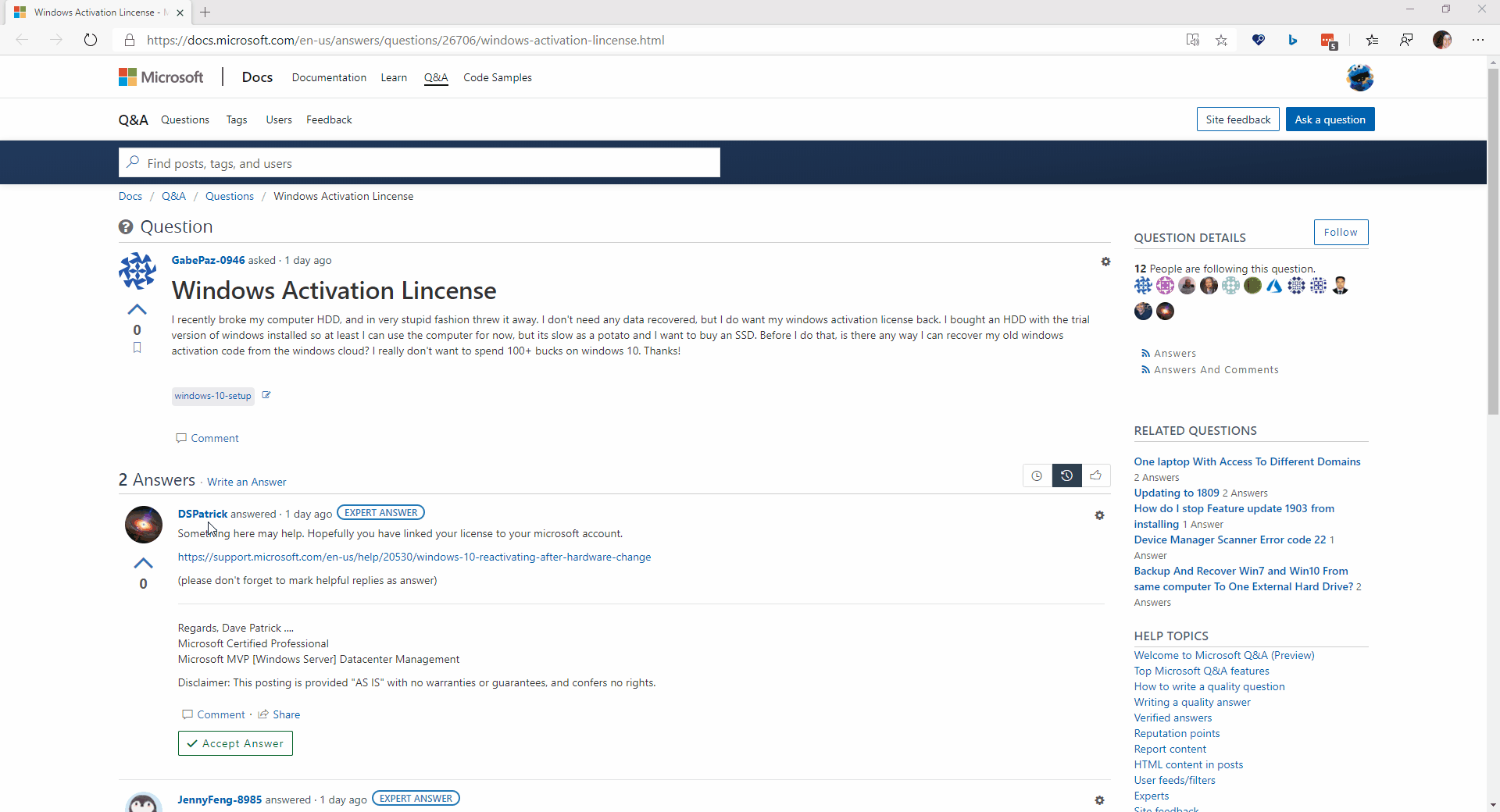Open the support.microsoft.com reactivating link
1500x812 pixels.
(414, 557)
